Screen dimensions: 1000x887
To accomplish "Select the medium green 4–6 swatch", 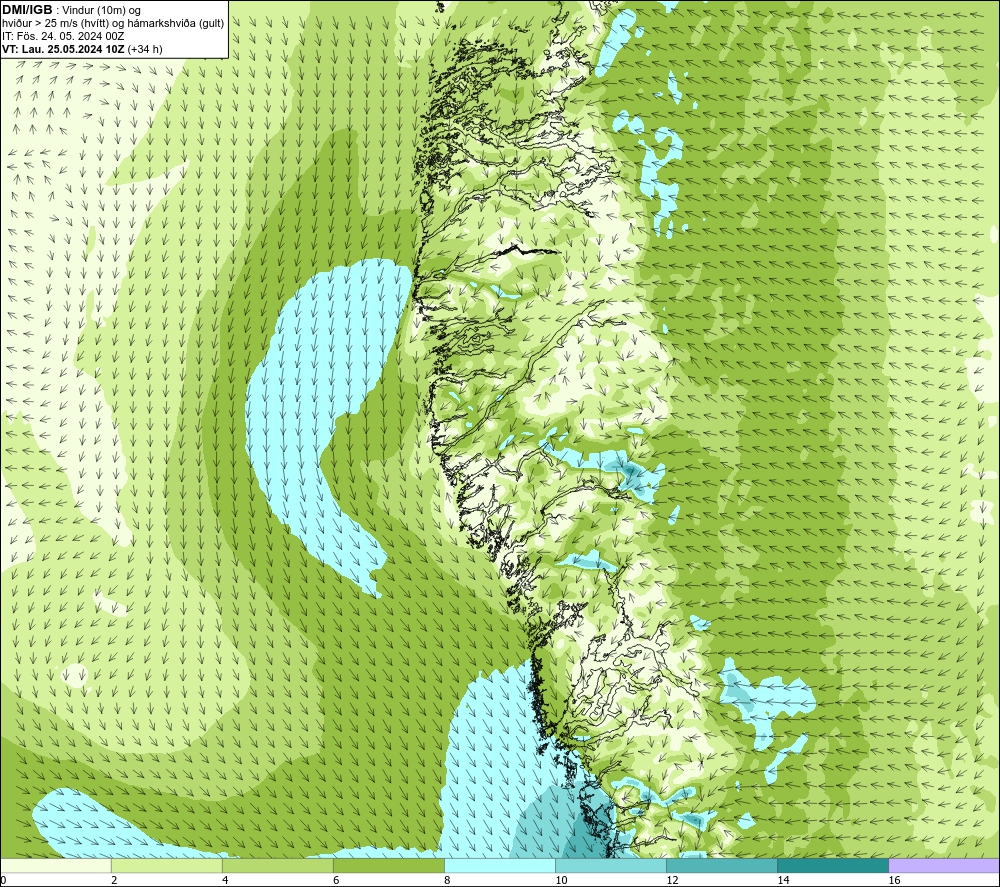I will coord(278,865).
